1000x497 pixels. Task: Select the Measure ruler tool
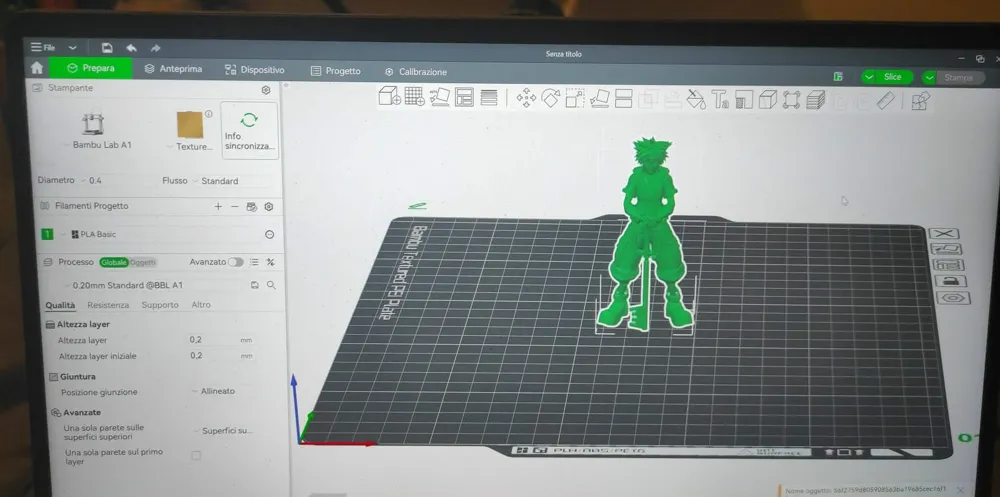coord(886,101)
